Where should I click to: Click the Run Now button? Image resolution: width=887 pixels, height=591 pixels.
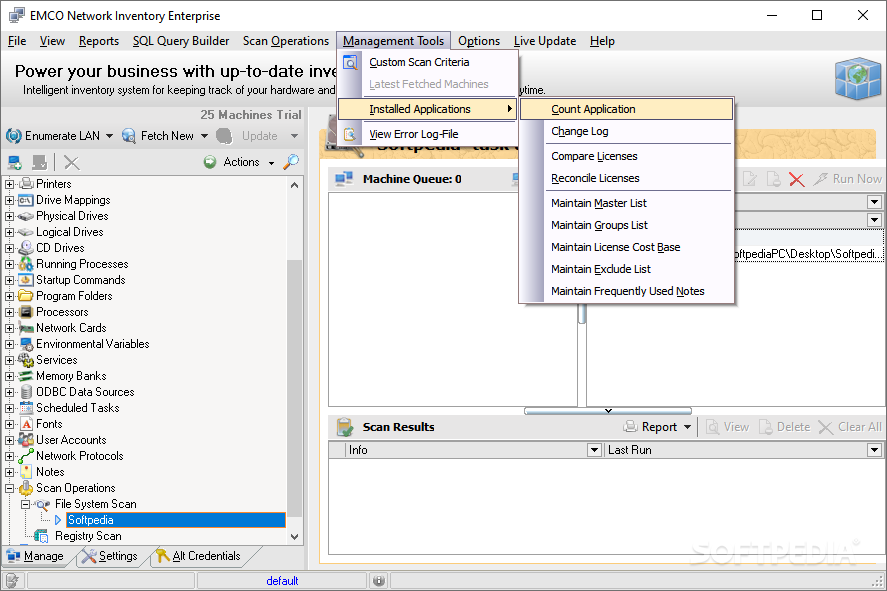[847, 179]
